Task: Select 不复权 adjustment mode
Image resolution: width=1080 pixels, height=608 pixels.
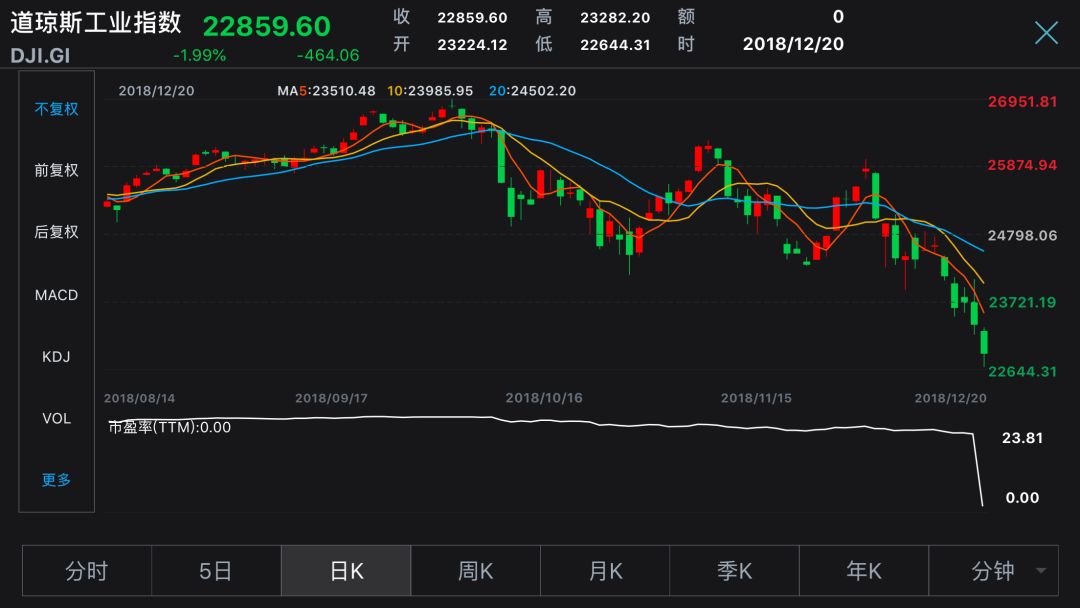Action: [56, 109]
